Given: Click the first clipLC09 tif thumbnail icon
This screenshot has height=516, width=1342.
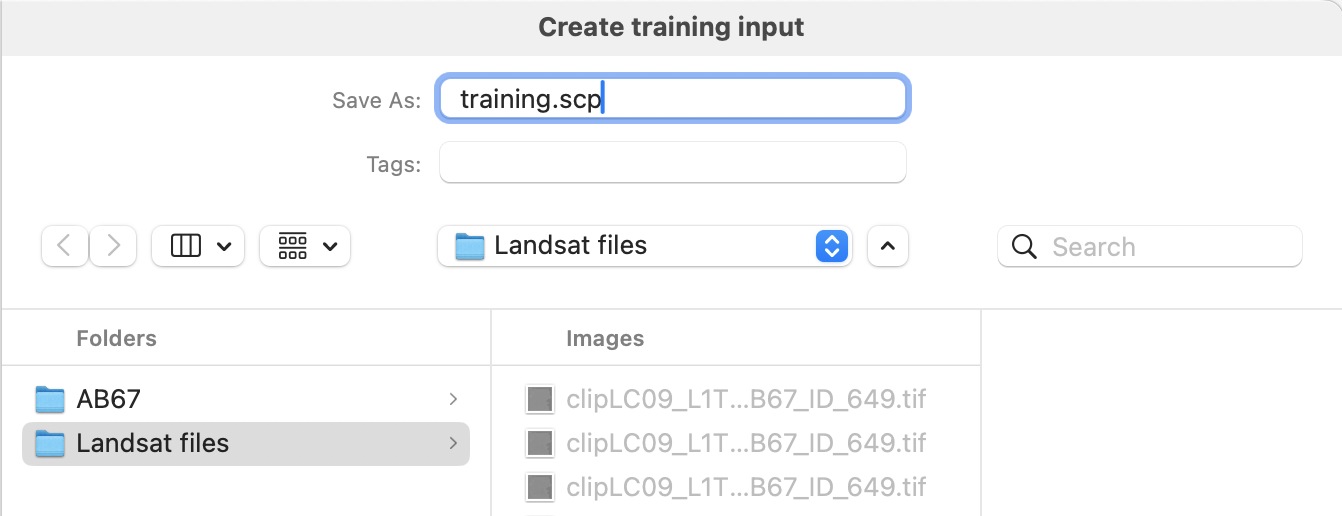Looking at the screenshot, I should tap(540, 400).
